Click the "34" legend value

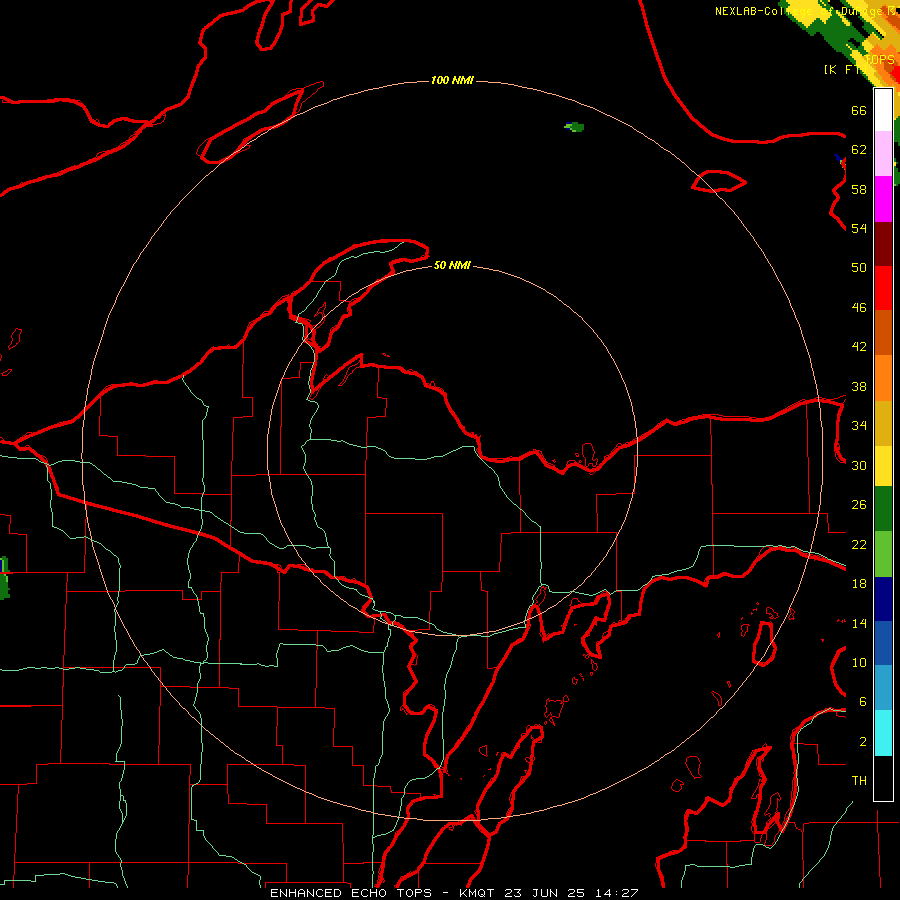pos(859,426)
